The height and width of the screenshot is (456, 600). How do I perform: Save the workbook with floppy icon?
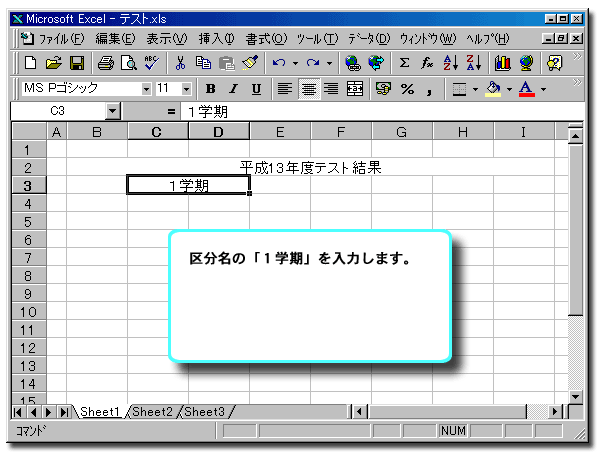(x=77, y=63)
